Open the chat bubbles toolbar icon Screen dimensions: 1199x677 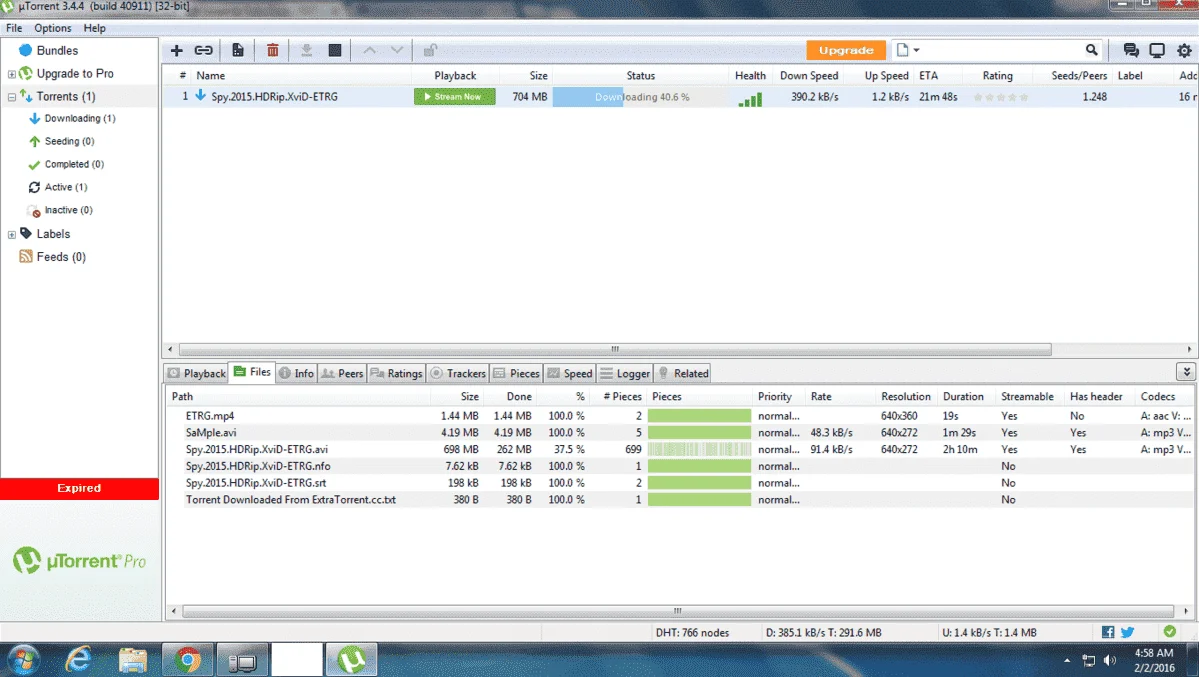pos(1131,50)
